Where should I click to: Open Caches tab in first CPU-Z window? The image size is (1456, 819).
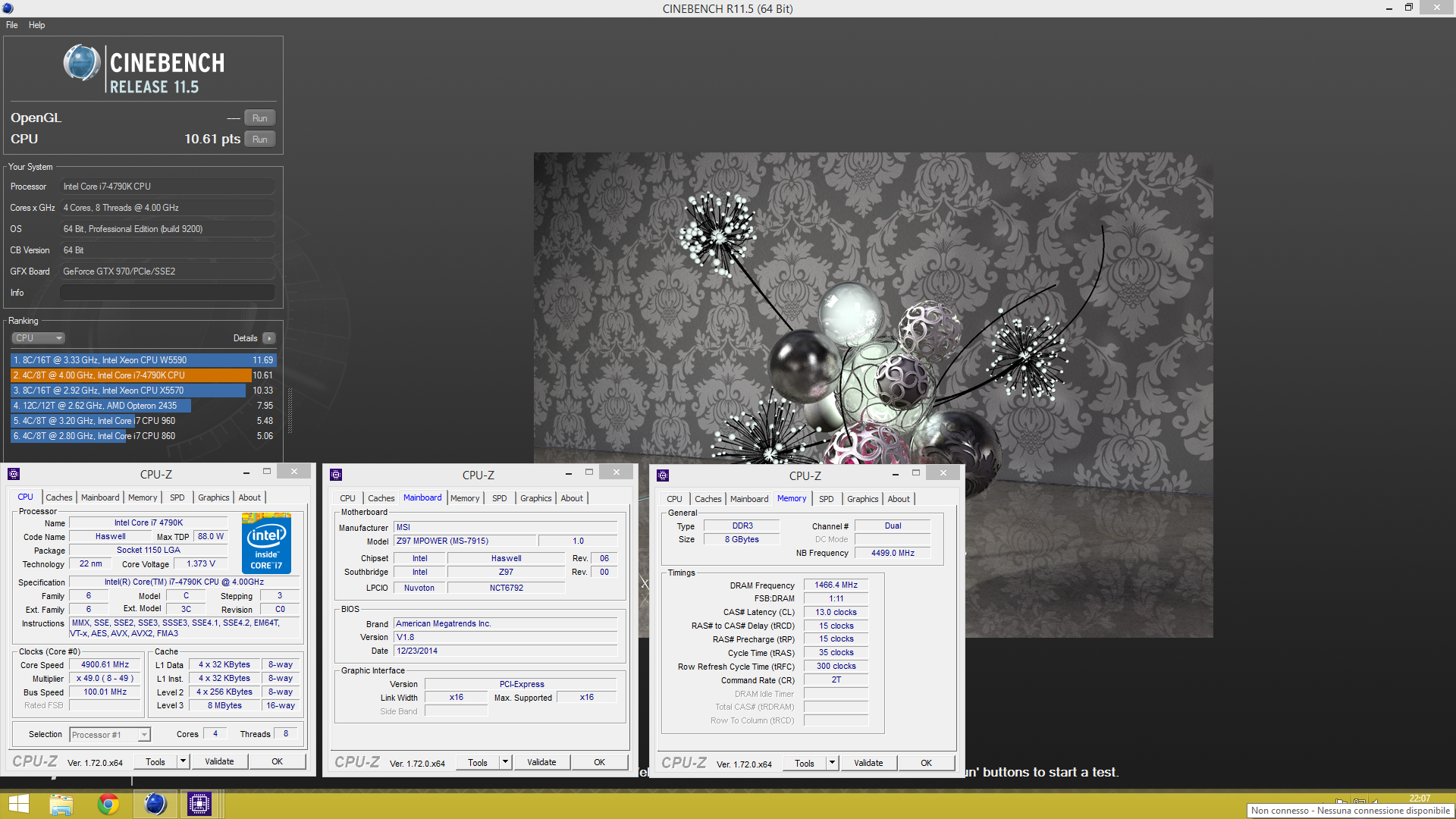[59, 497]
